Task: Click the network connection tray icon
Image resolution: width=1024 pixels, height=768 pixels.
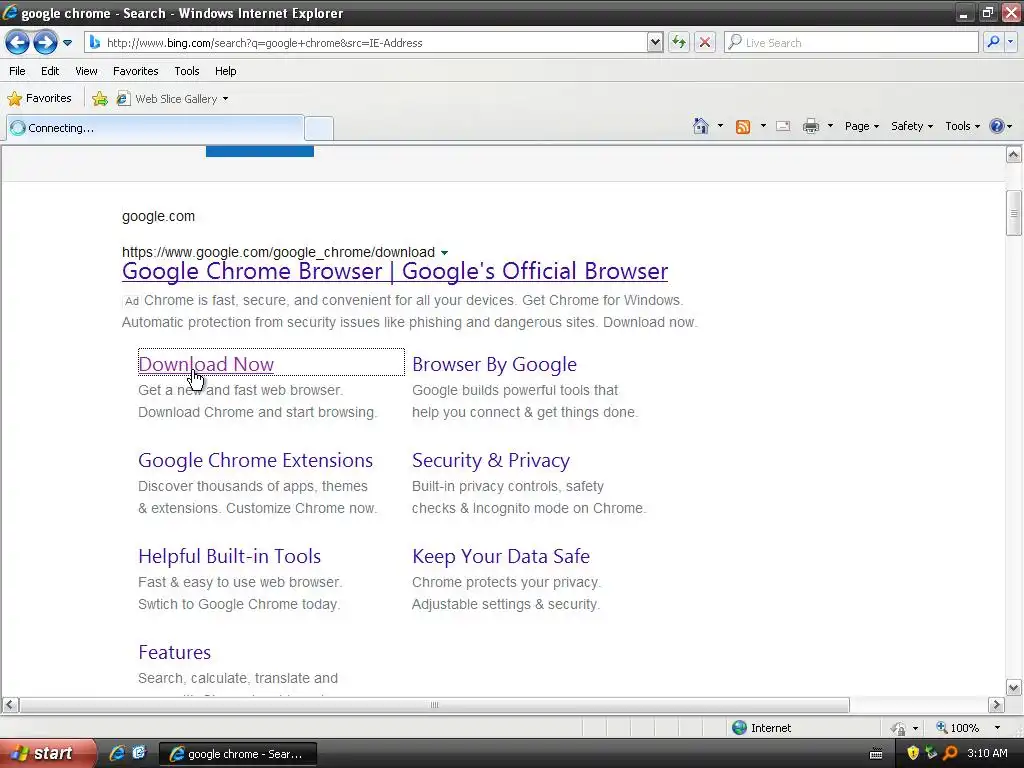Action: point(931,753)
